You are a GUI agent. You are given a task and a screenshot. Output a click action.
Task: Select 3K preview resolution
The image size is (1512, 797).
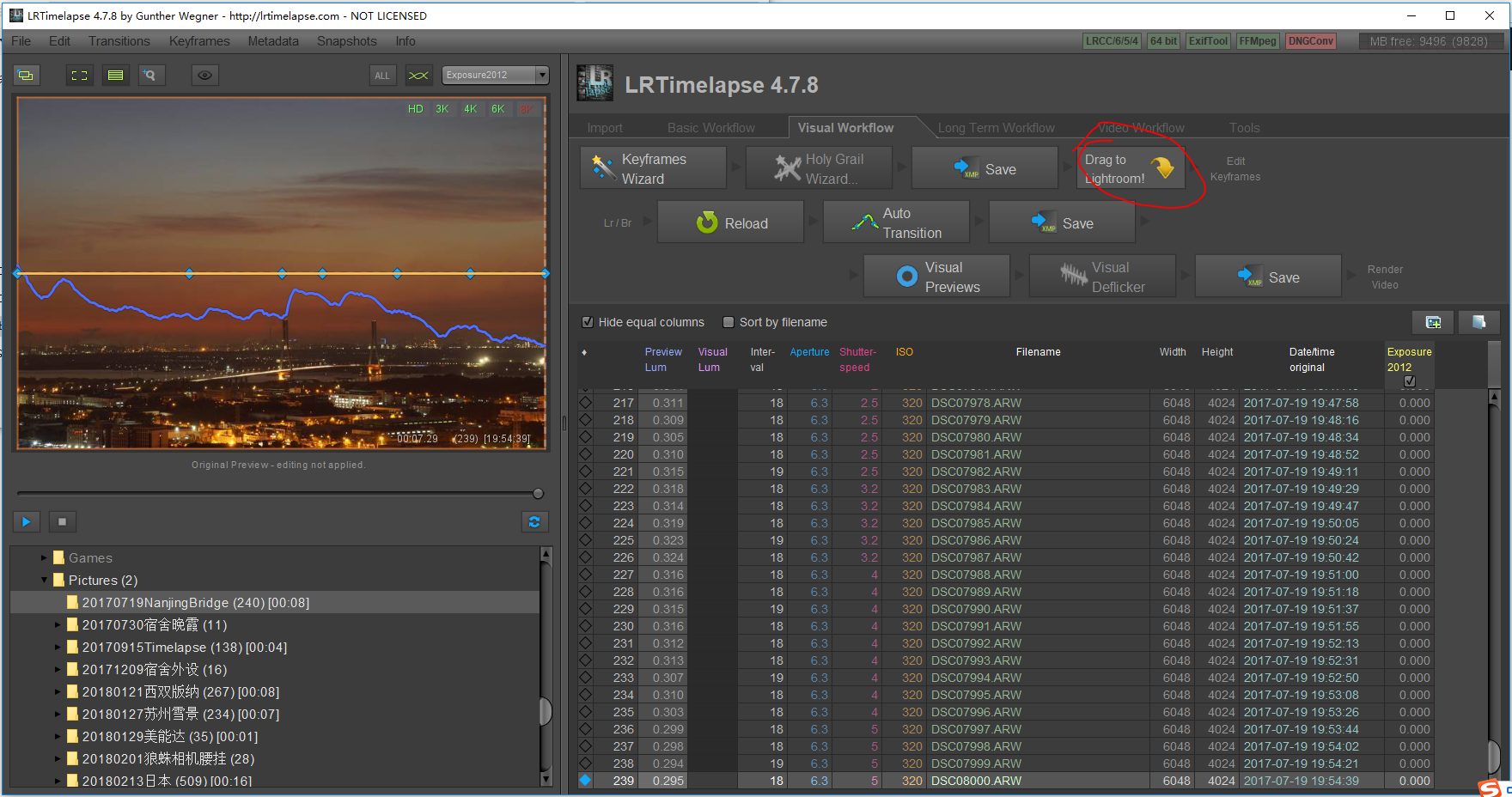coord(442,109)
